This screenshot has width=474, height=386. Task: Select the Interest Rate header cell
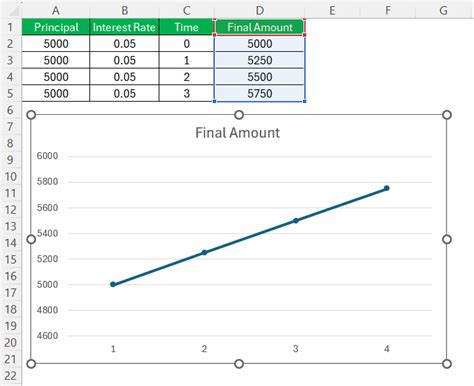pos(124,27)
